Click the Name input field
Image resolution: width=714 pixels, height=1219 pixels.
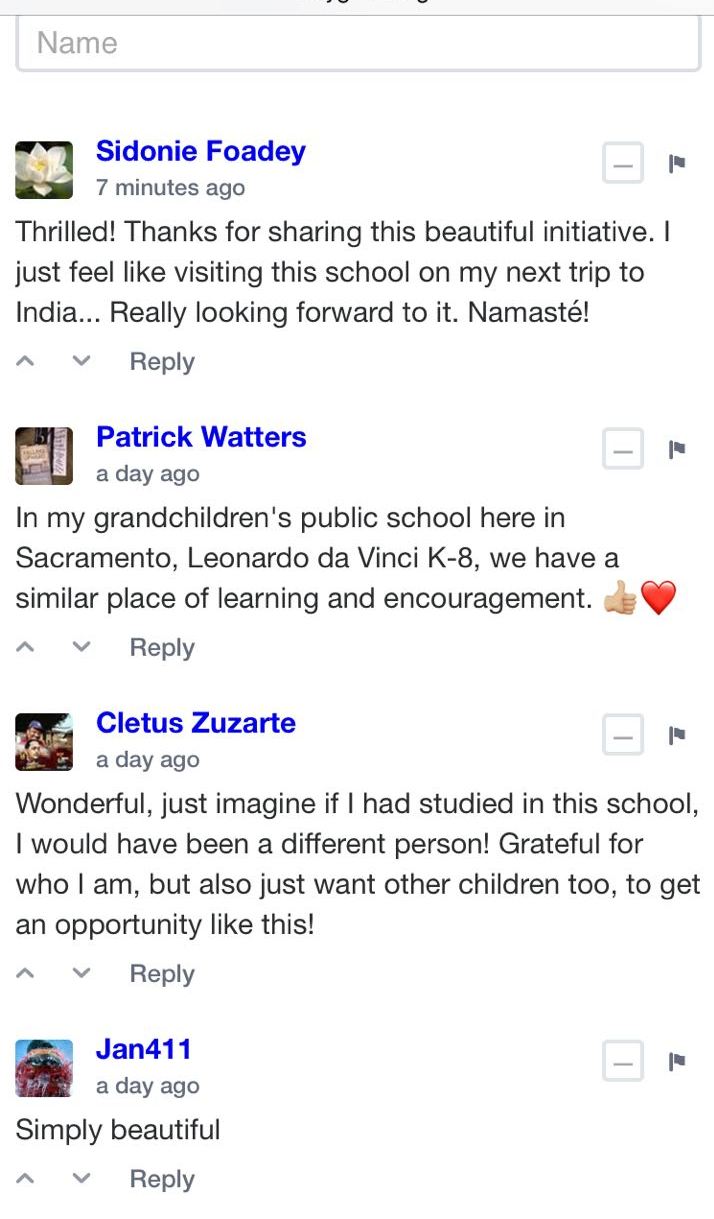pos(358,43)
